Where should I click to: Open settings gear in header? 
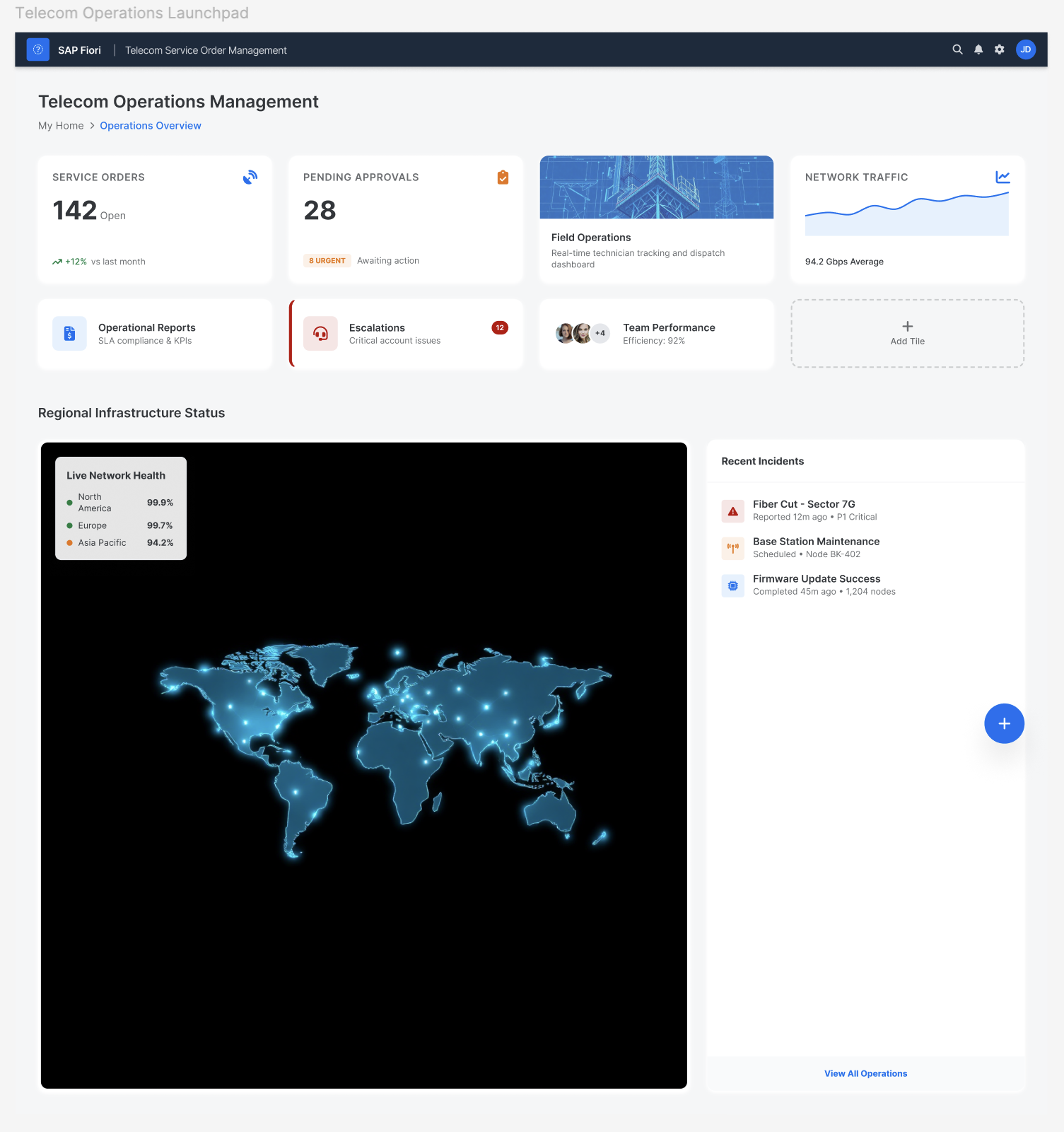tap(1000, 49)
